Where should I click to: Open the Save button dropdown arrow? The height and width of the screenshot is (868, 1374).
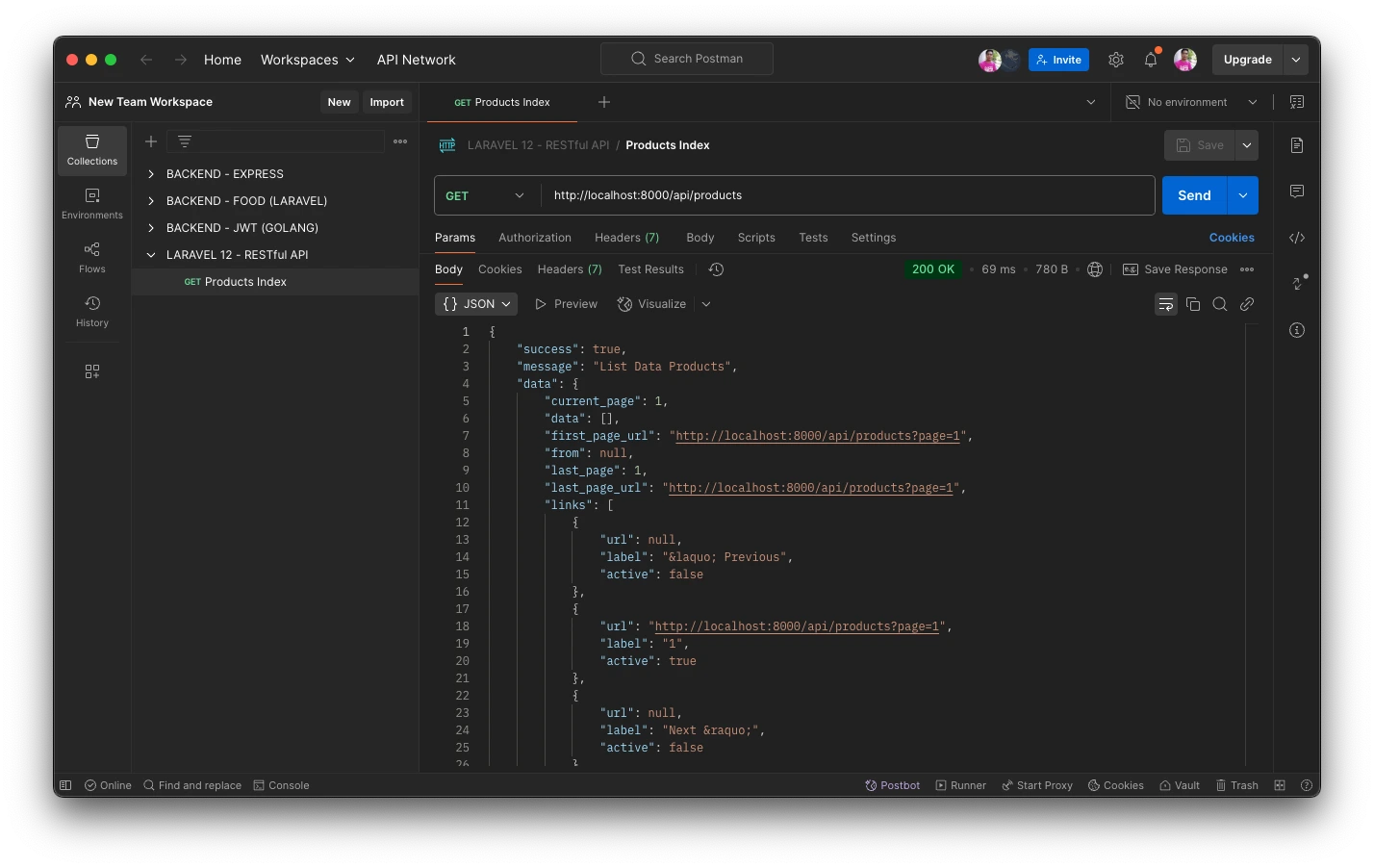[x=1247, y=145]
